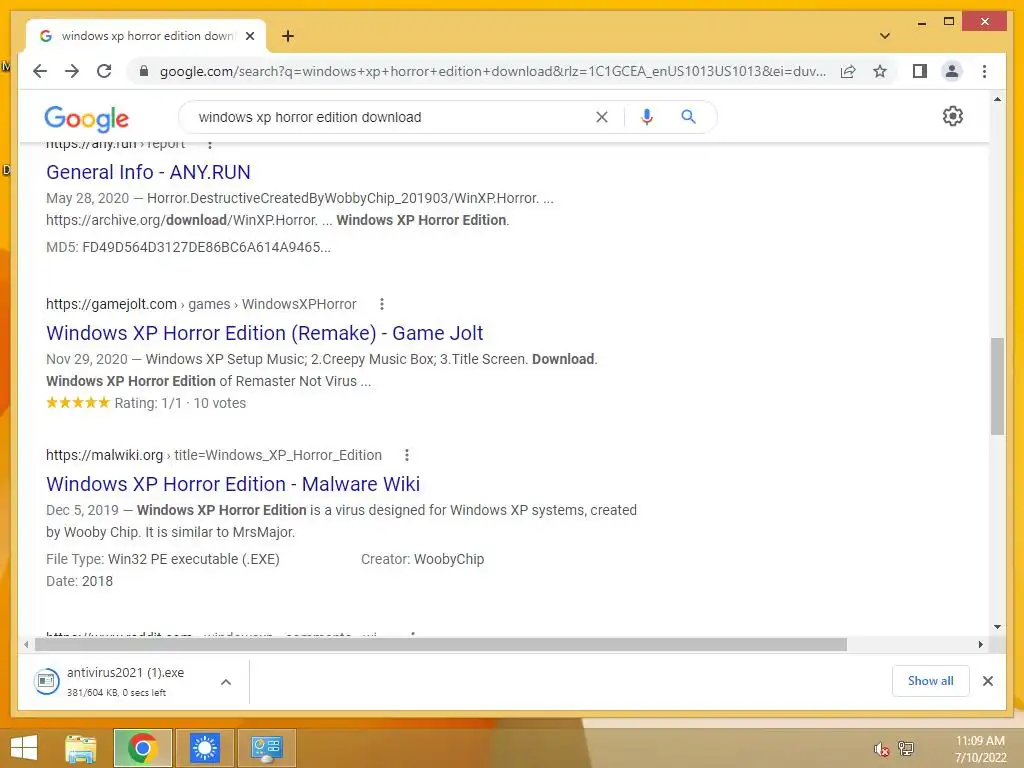
Task: Click File Type: Win32 PE executable text
Action: tap(163, 559)
